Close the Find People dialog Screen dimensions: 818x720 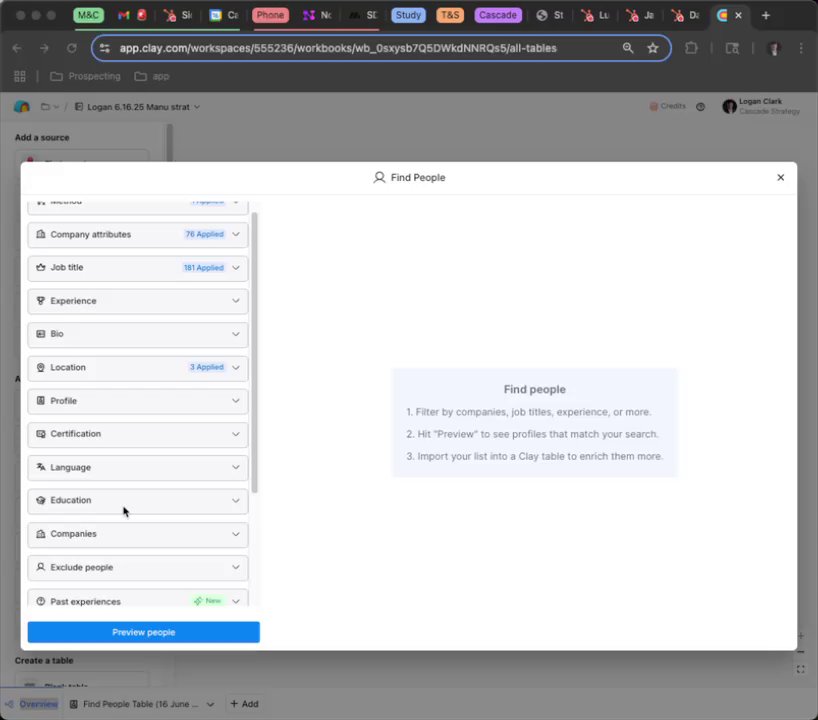pyautogui.click(x=780, y=177)
